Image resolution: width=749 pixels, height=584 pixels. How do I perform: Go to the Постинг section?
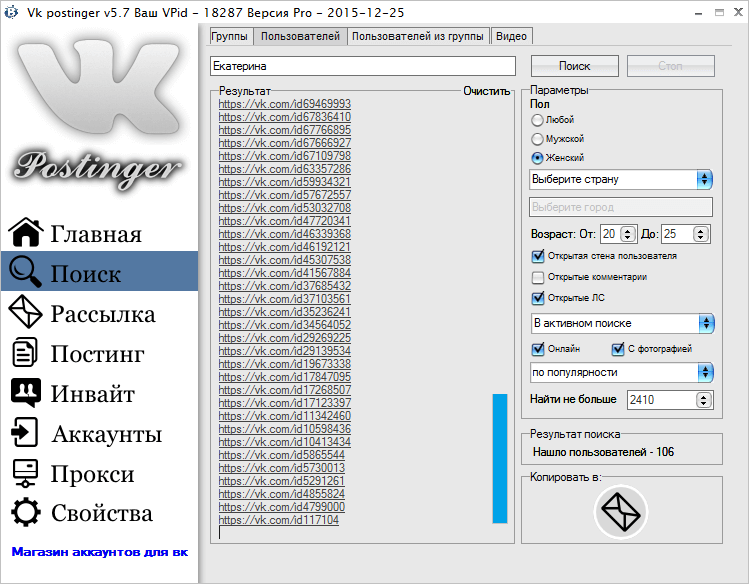click(99, 353)
